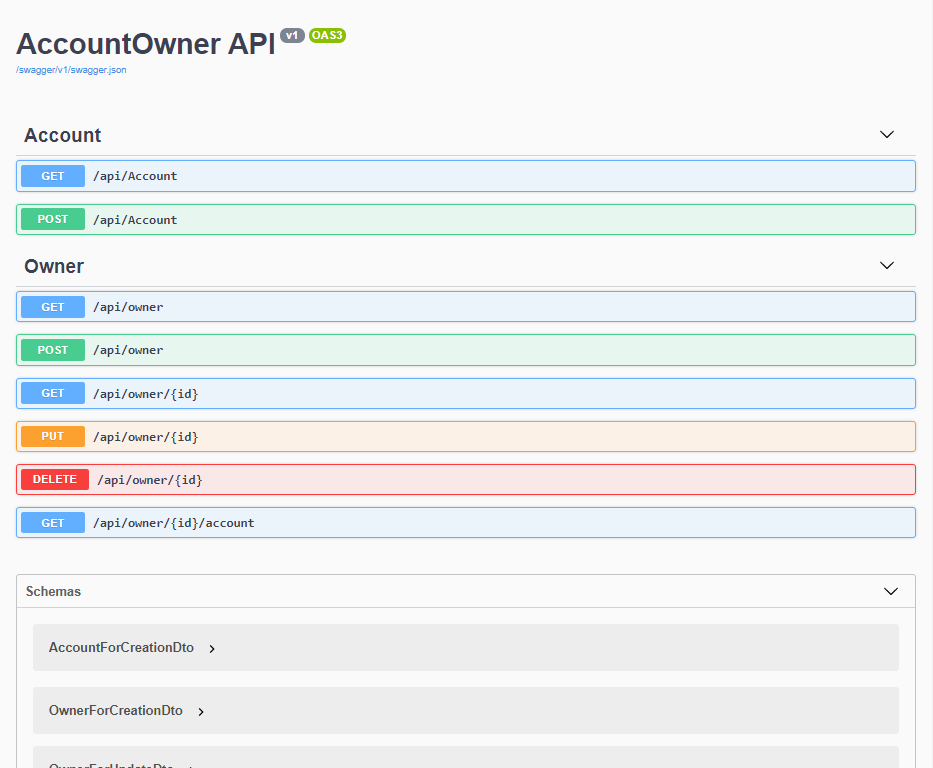Expand the AccountForCreationDto schema arrow
Viewport: 933px width, 768px height.
point(212,649)
